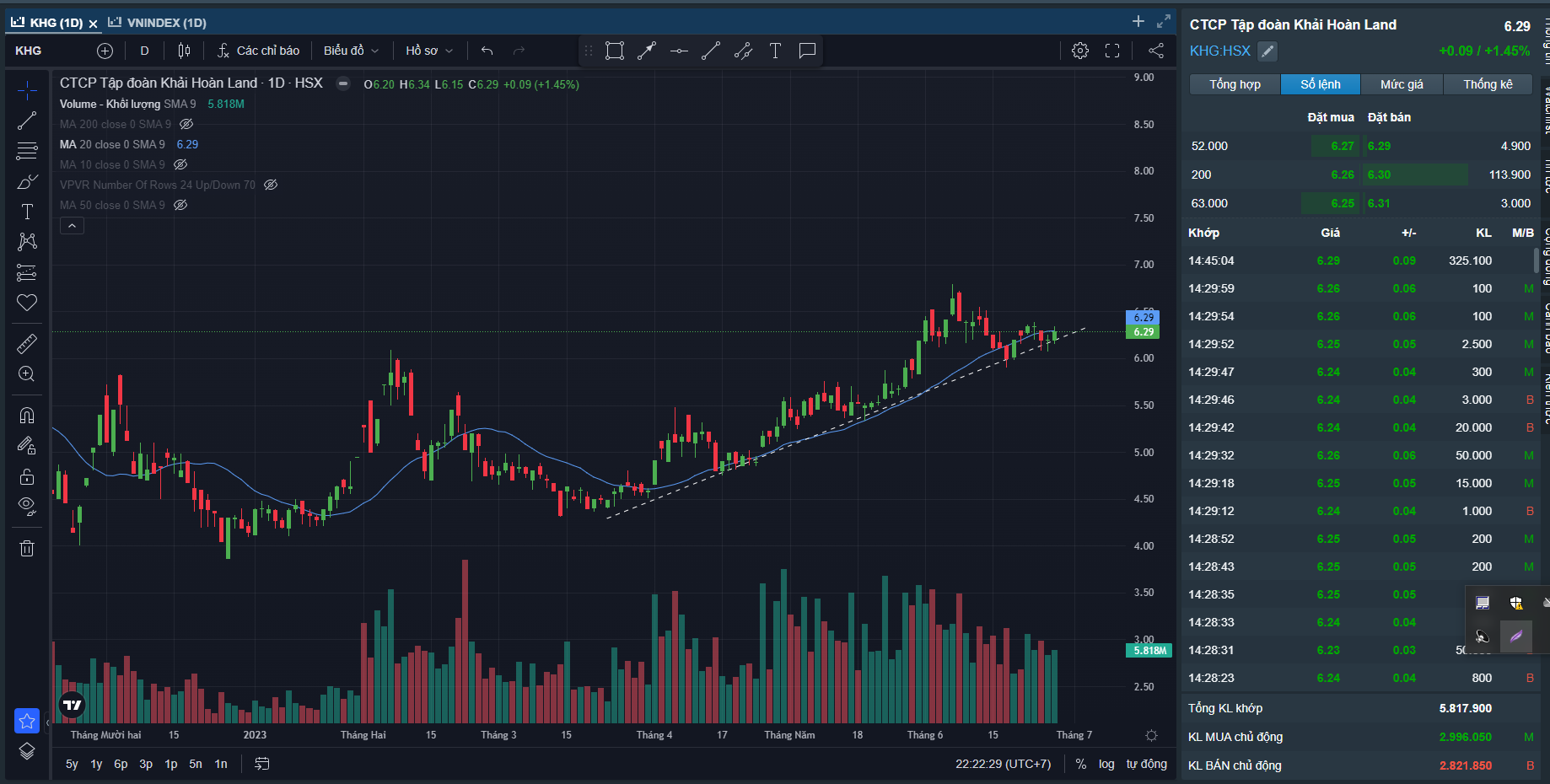
Task: Open chart settings gear icon
Action: click(1079, 51)
